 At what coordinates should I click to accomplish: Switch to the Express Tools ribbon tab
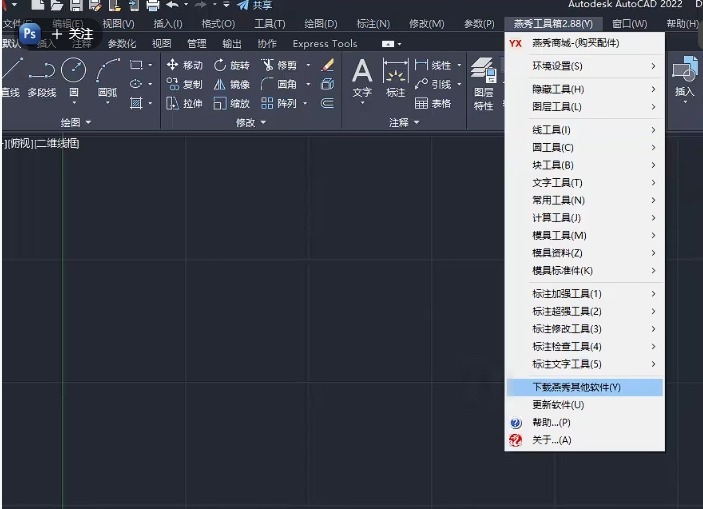324,44
